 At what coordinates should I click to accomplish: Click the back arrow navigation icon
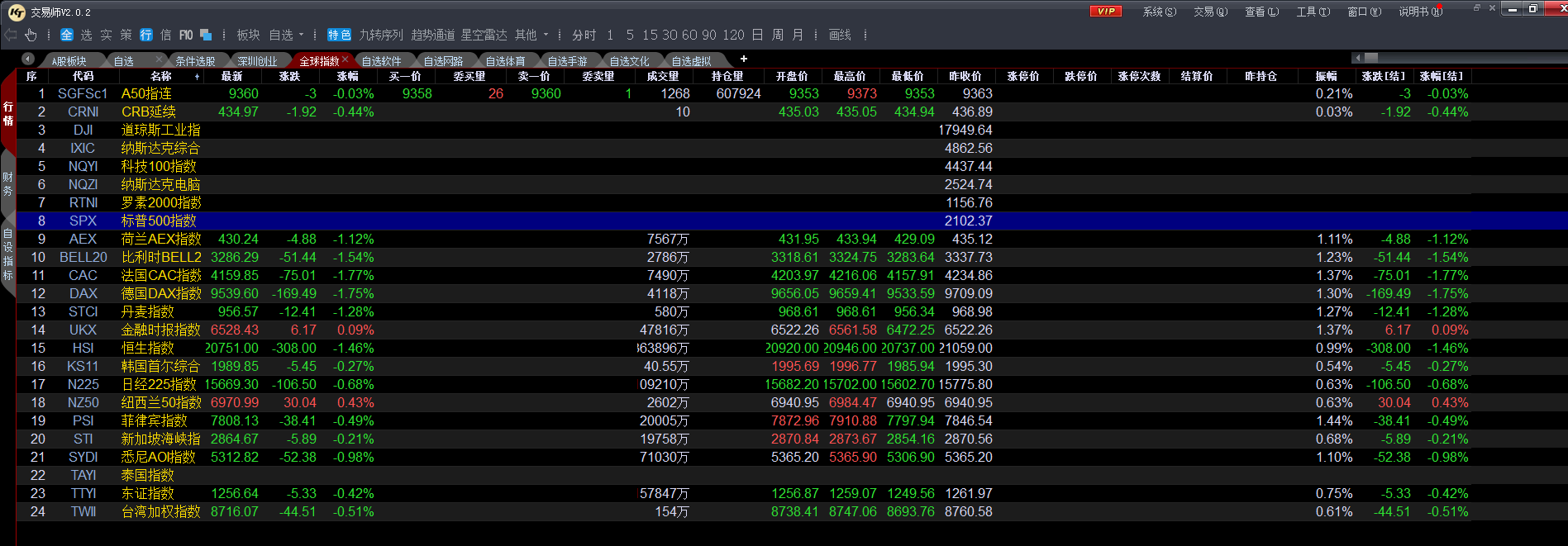coord(11,35)
